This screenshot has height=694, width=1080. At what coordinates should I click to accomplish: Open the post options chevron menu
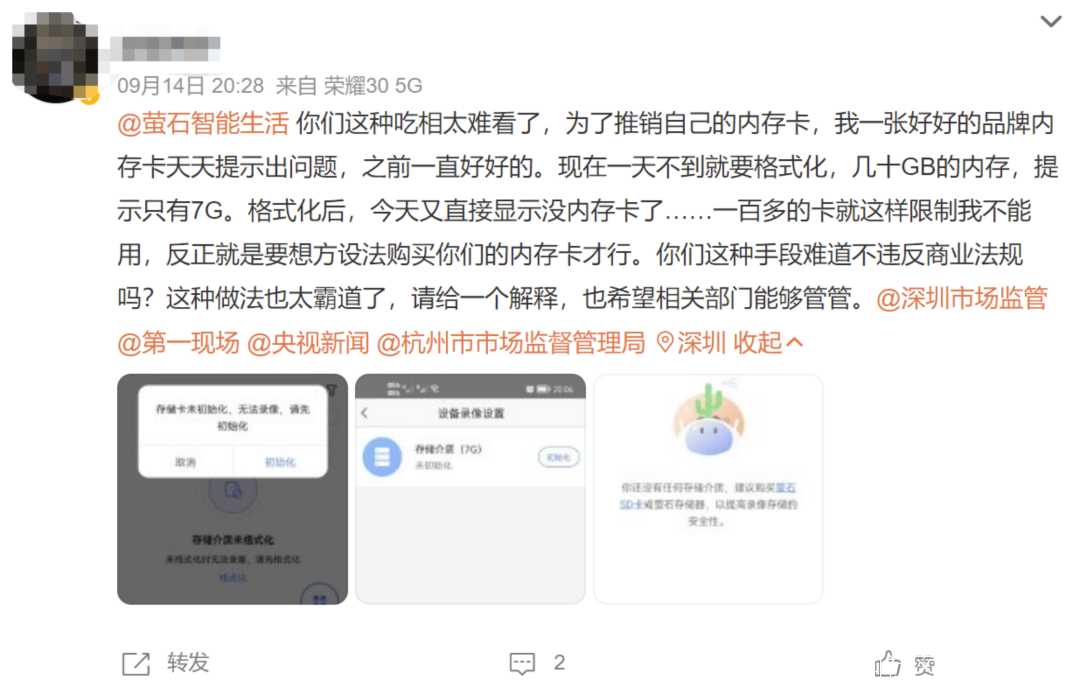pos(1050,22)
